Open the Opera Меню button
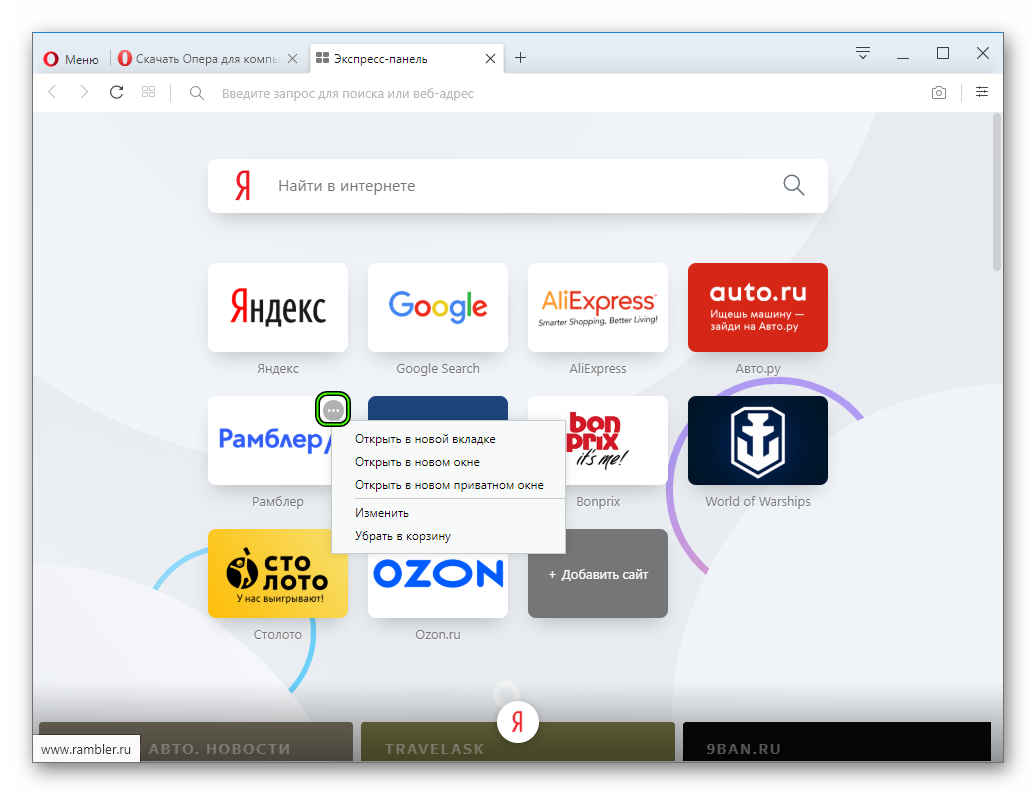This screenshot has width=1036, height=795. click(71, 59)
